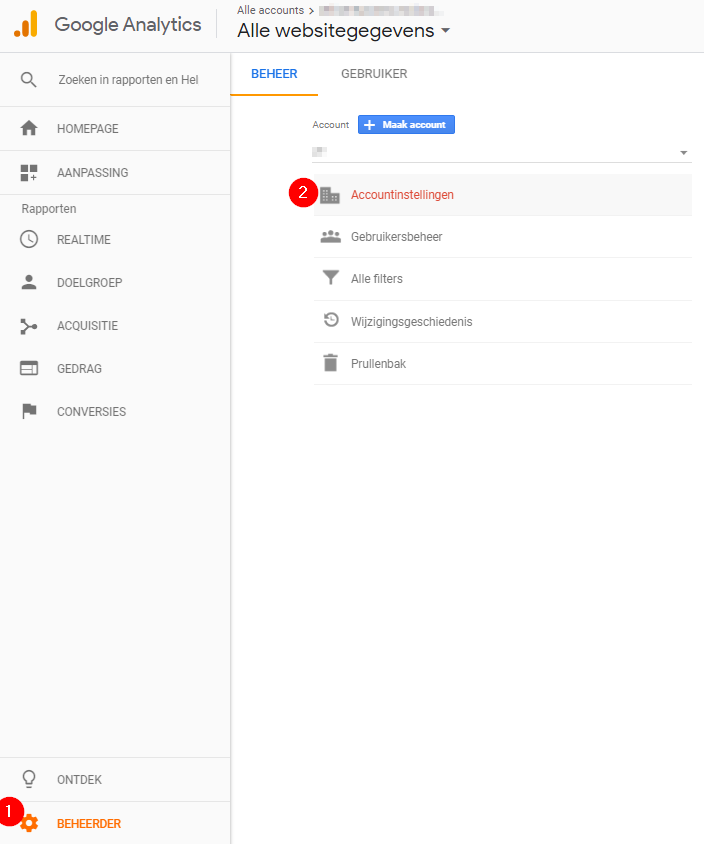Expand the Account selector dropdown arrow

pyautogui.click(x=684, y=153)
